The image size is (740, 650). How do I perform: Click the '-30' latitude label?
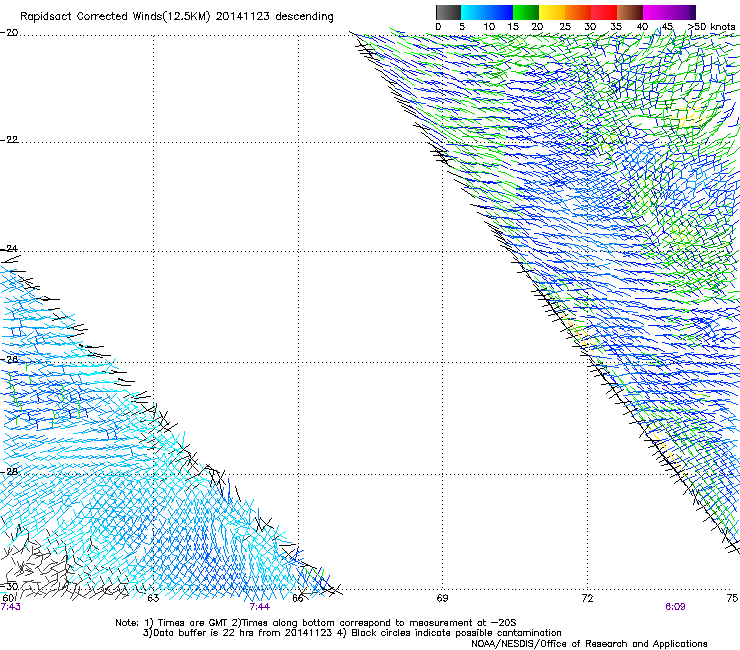[9, 586]
